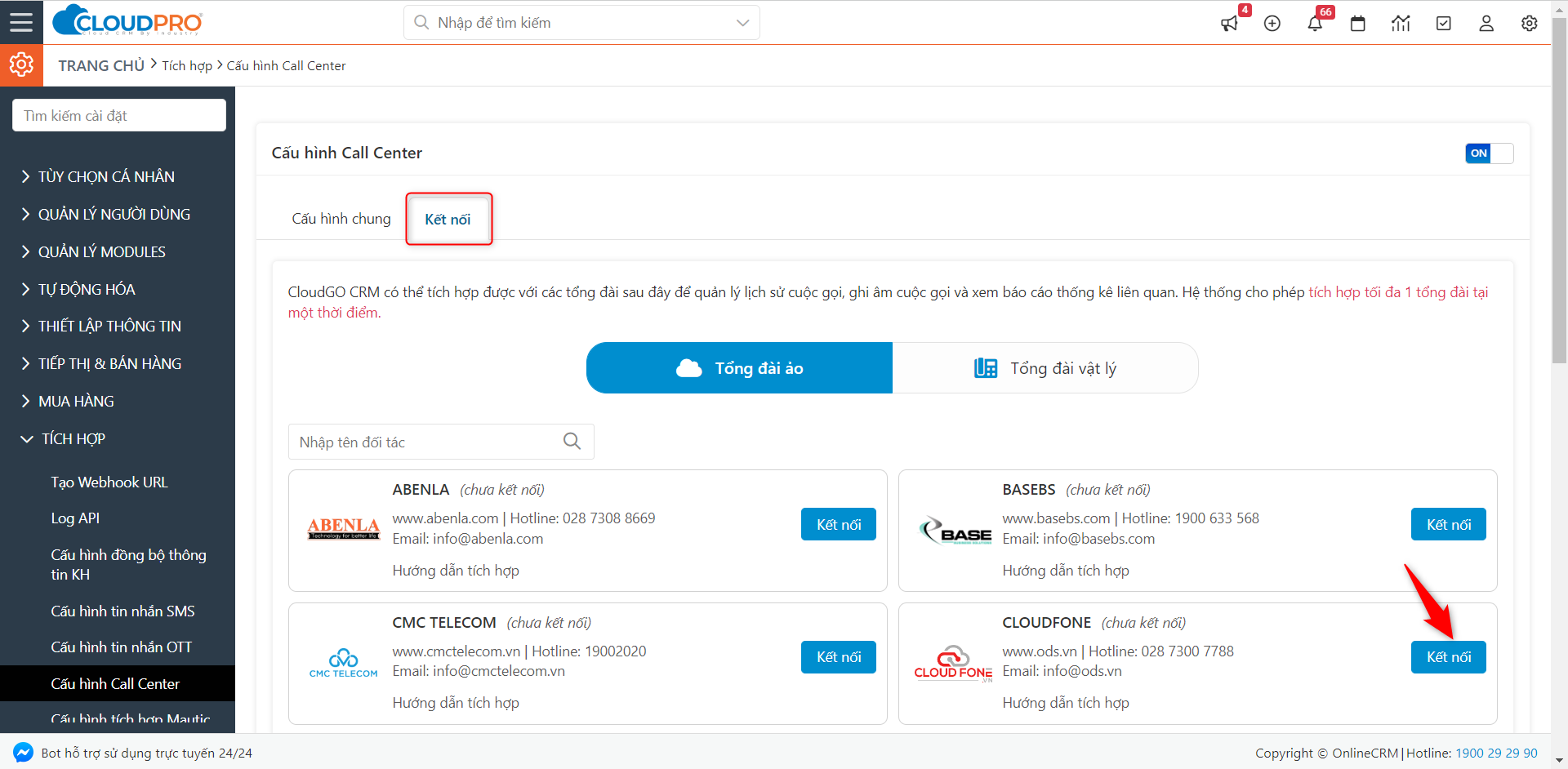Click the ABENLA logo
Screen dimensions: 1568x769
coord(344,529)
